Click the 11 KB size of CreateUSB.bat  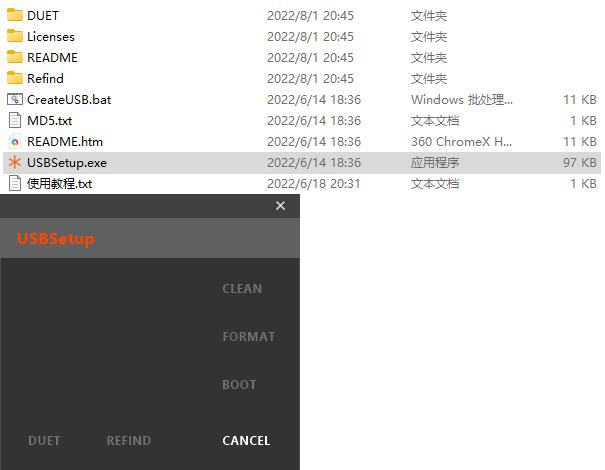click(580, 100)
